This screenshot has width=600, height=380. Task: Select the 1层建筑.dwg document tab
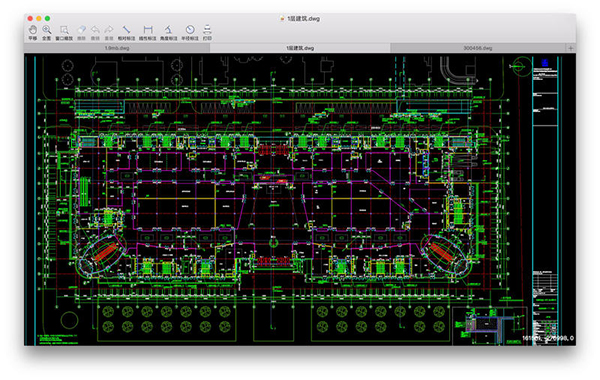(x=300, y=48)
